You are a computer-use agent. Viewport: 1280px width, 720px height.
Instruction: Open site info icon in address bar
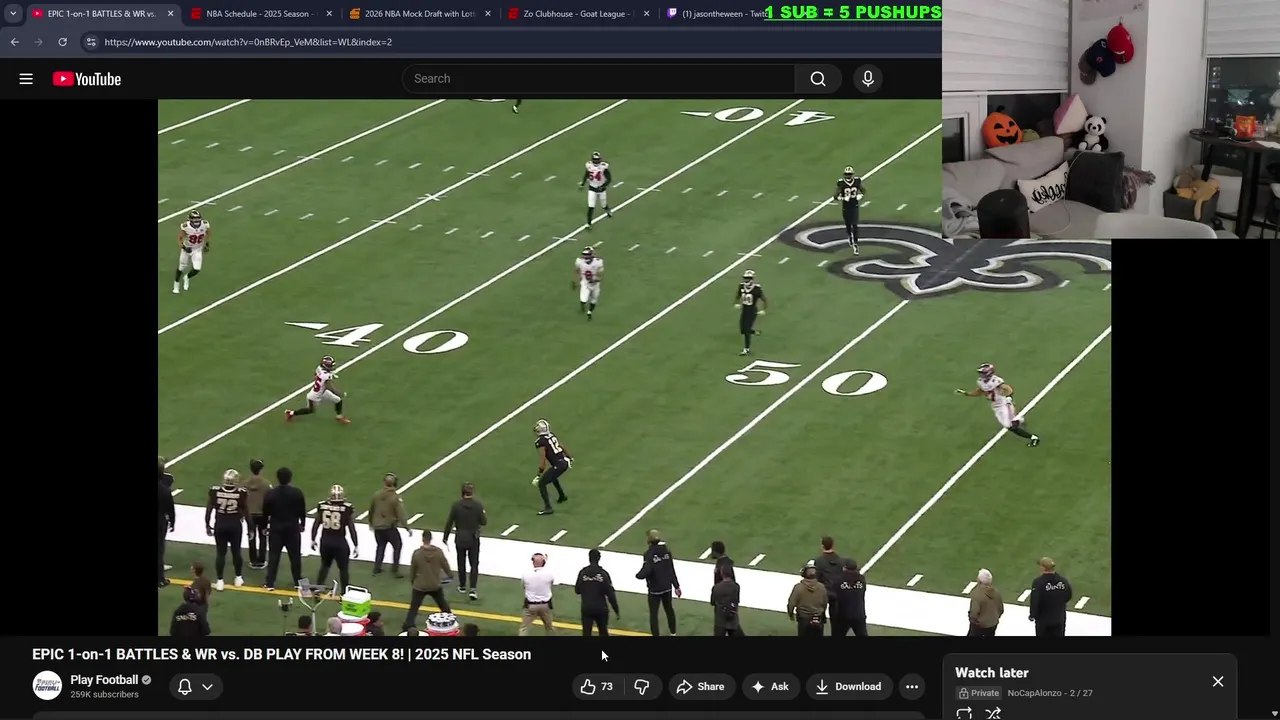pyautogui.click(x=90, y=42)
